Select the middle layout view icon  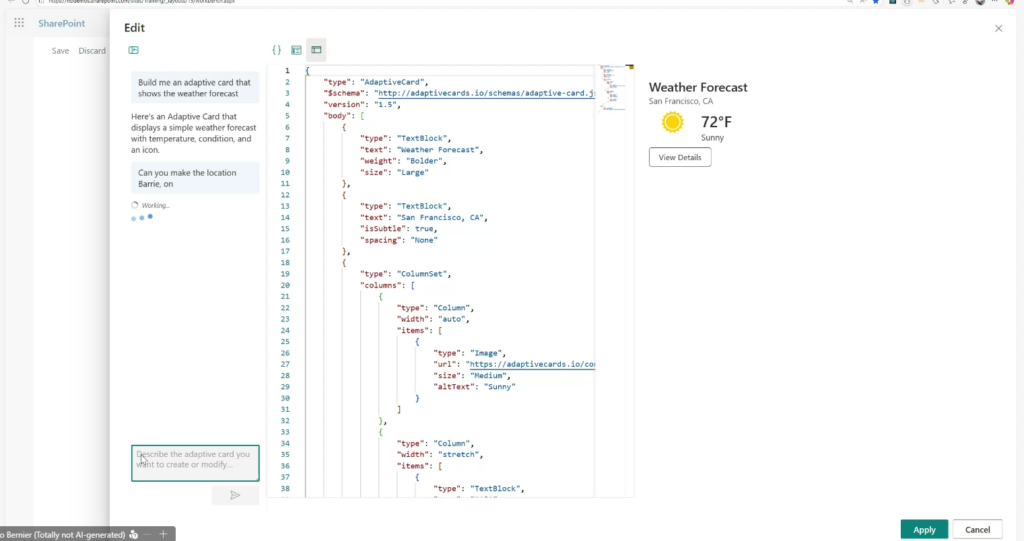[296, 50]
